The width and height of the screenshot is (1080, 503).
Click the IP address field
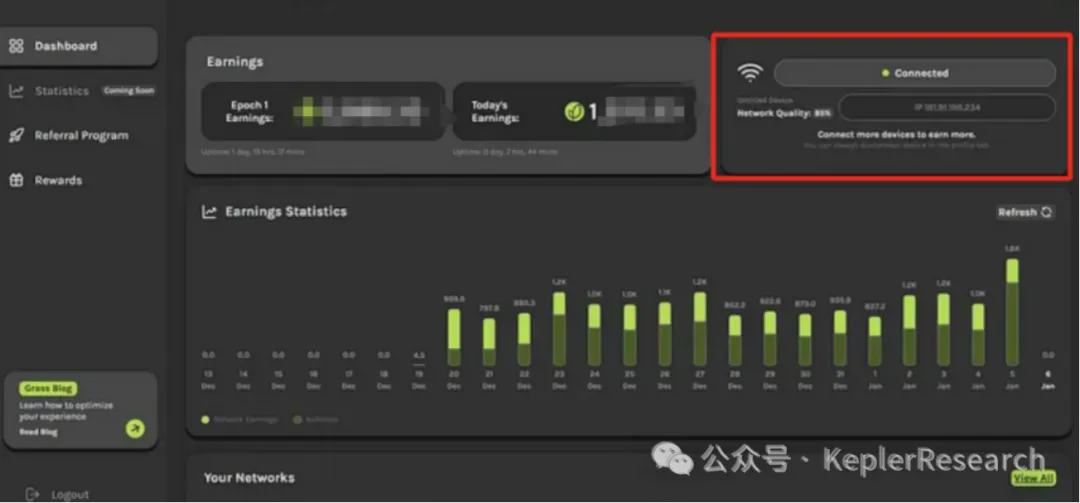(947, 107)
